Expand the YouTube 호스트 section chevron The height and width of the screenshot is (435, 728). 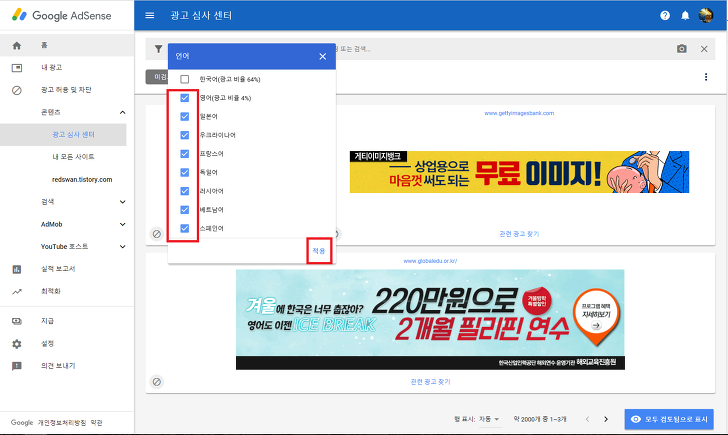(123, 247)
